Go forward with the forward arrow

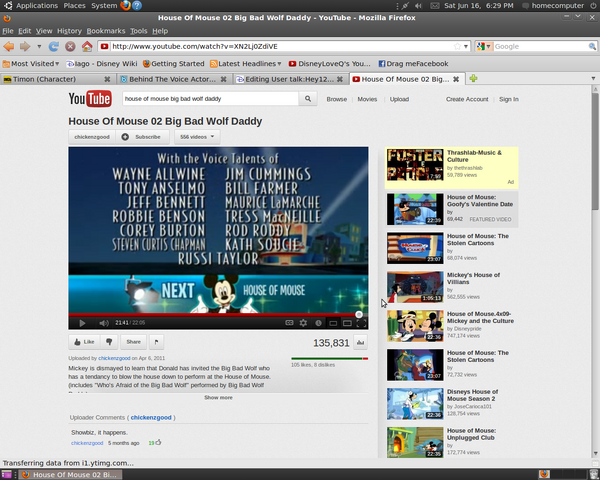coord(25,46)
